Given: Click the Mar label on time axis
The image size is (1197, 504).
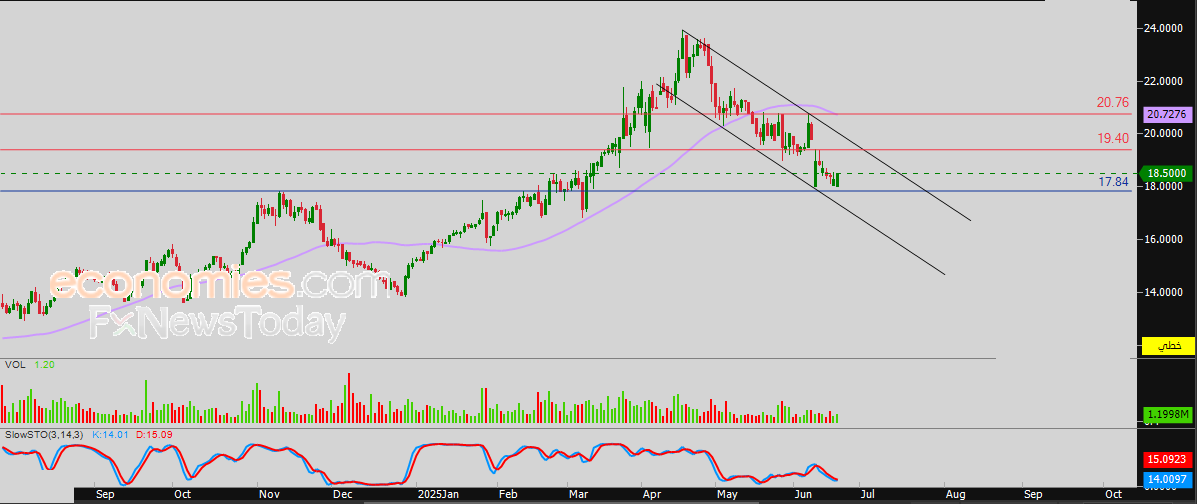Looking at the screenshot, I should click(x=578, y=495).
